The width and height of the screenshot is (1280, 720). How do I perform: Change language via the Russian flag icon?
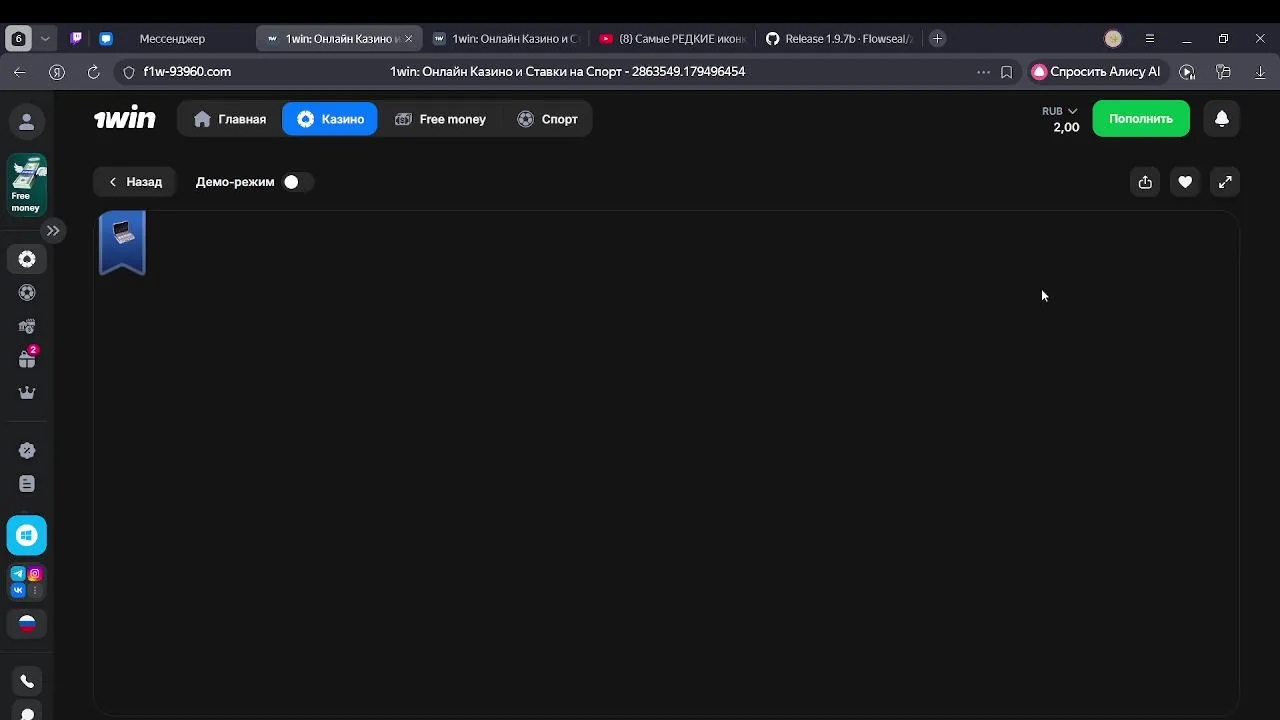pos(27,624)
